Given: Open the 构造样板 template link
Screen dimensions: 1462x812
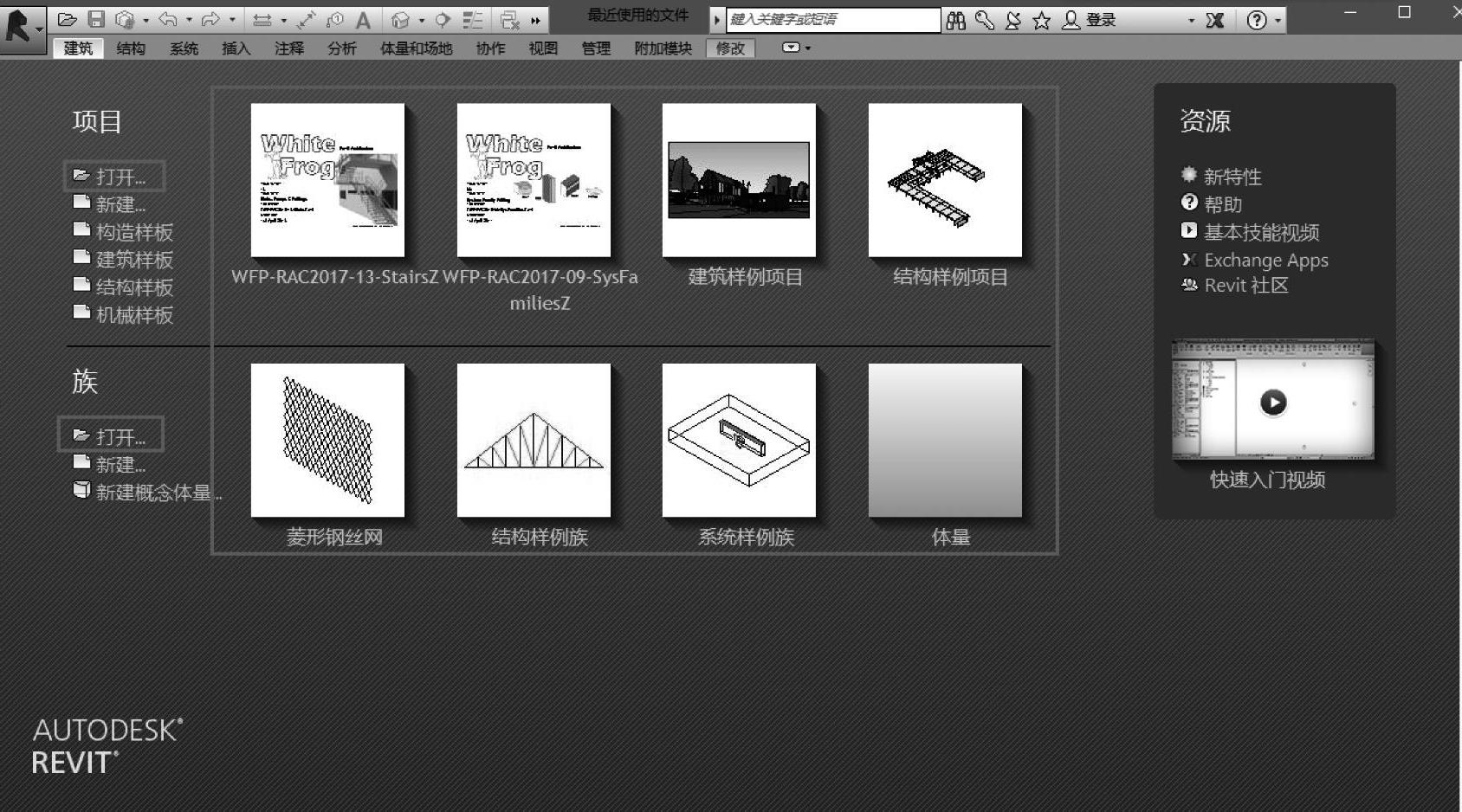Looking at the screenshot, I should (x=124, y=232).
